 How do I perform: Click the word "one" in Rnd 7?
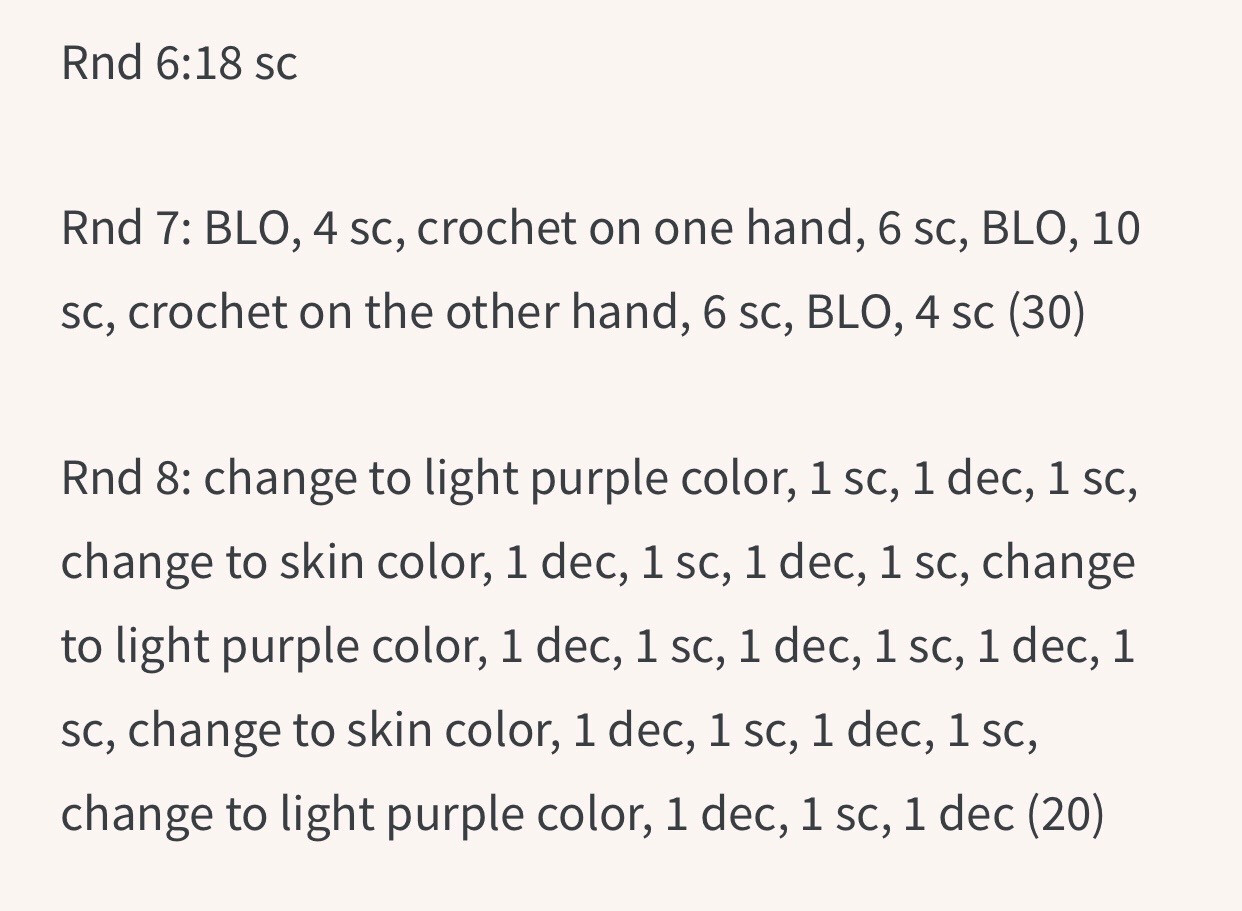tap(695, 229)
